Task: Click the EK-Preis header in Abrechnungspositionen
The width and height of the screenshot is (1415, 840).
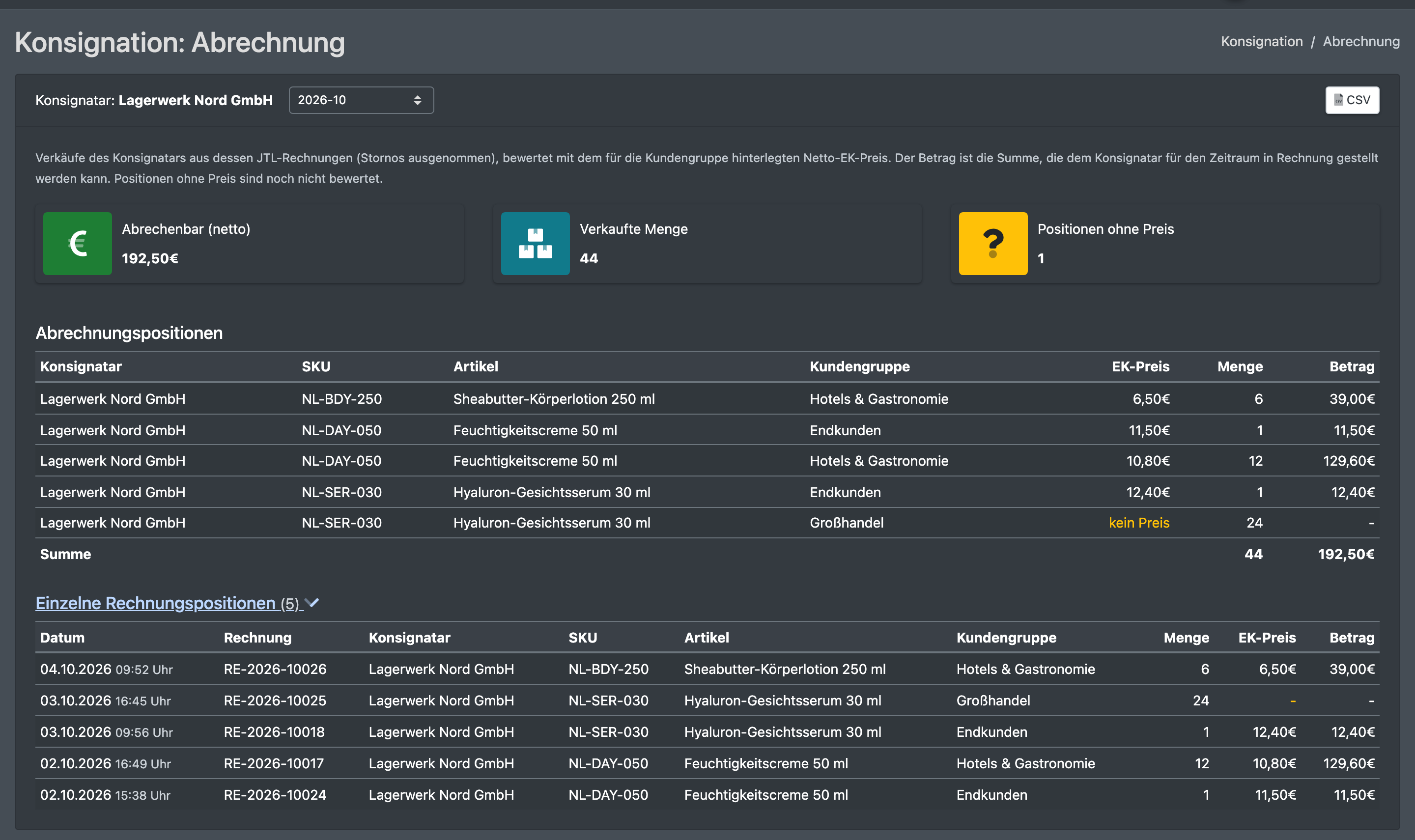Action: click(x=1140, y=366)
